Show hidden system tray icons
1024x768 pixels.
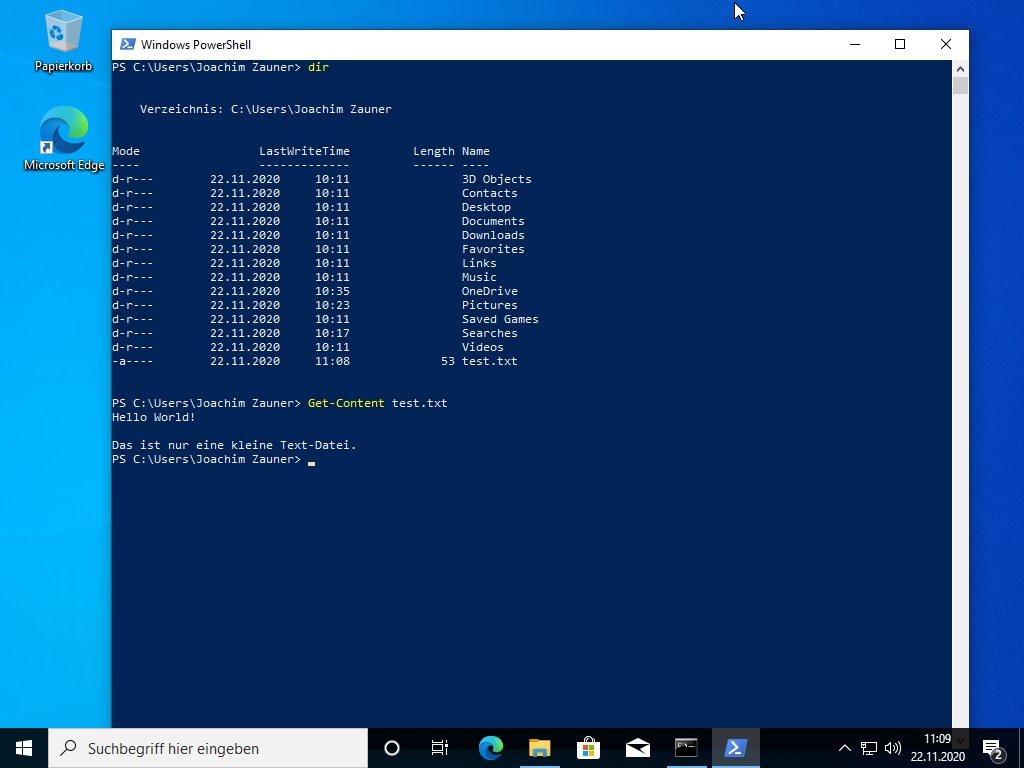click(x=844, y=748)
